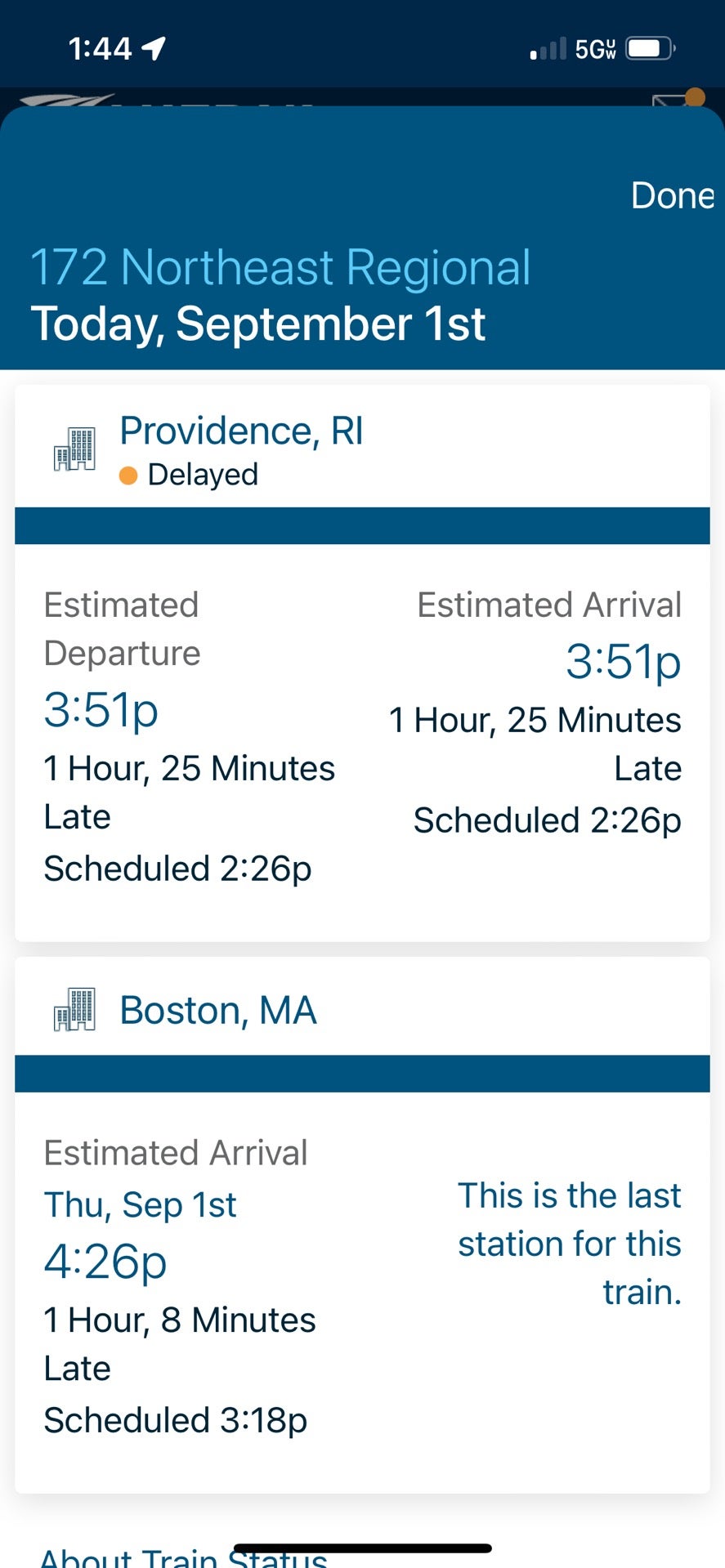Screen dimensions: 725x1568
Task: Tap Boston estimated arrival time 4:26p
Action: coord(105,1262)
